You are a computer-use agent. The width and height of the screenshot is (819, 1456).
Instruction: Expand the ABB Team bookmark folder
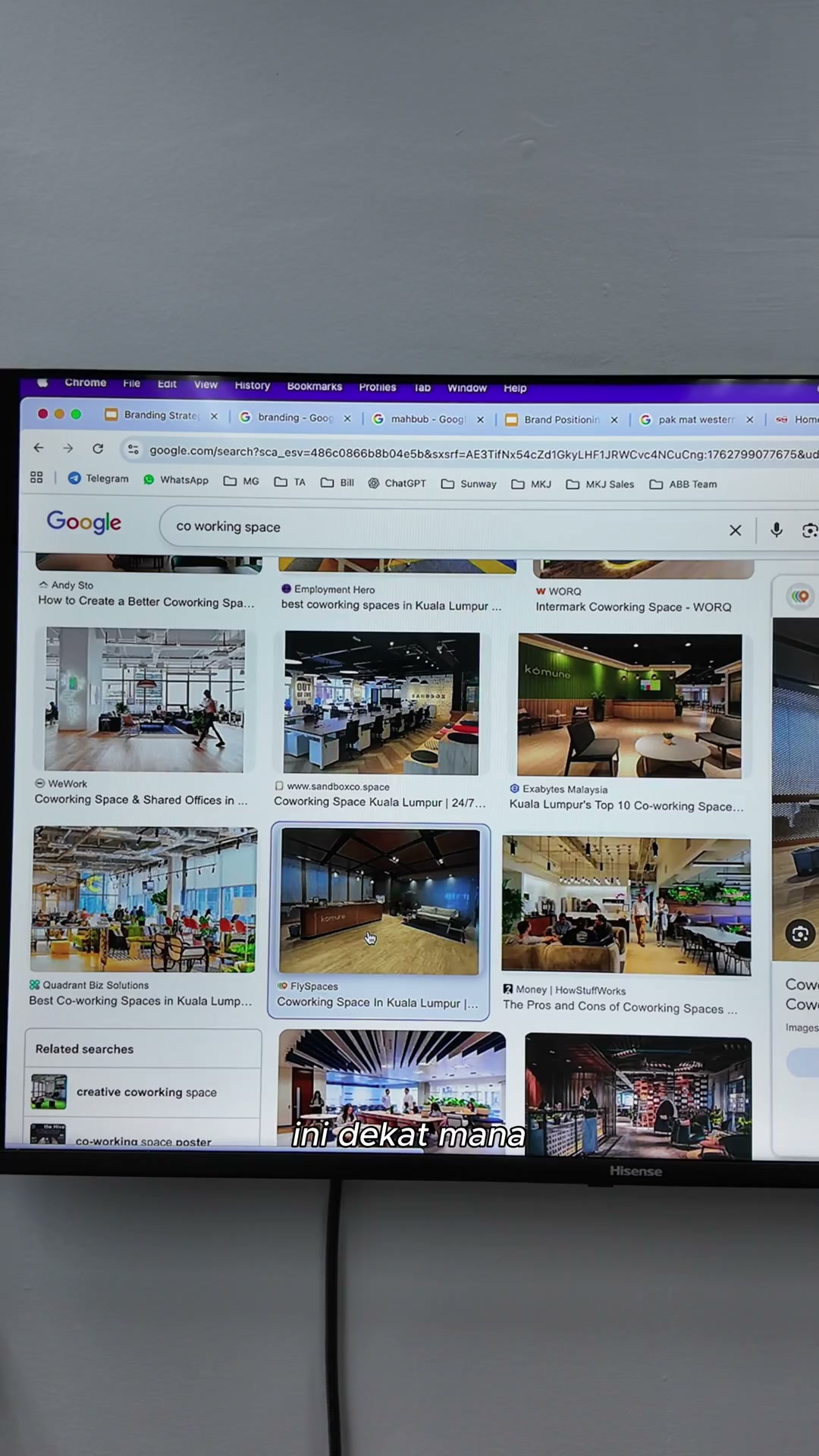(683, 484)
